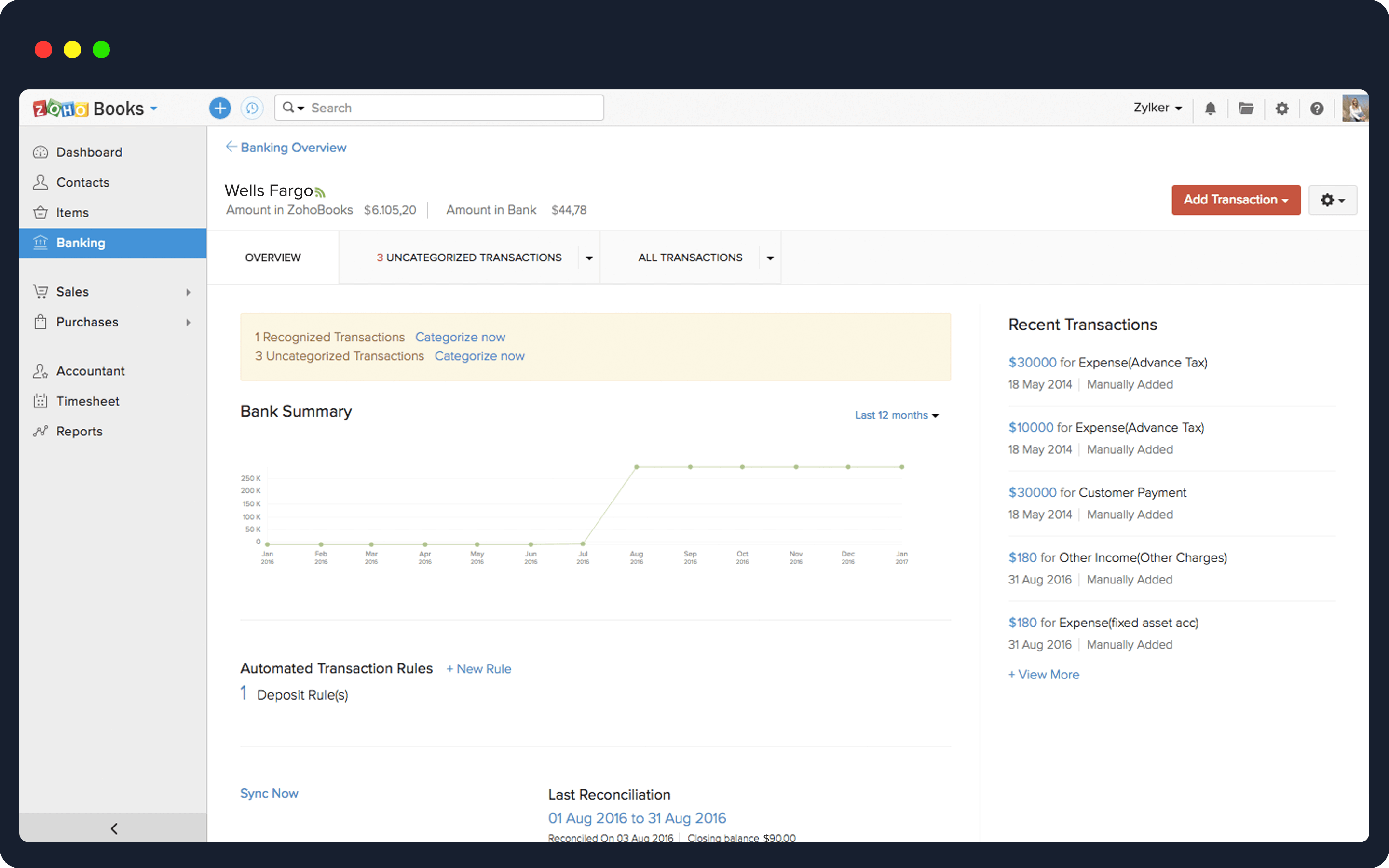Open the notifications bell icon
Viewport: 1389px width, 868px height.
(1210, 108)
